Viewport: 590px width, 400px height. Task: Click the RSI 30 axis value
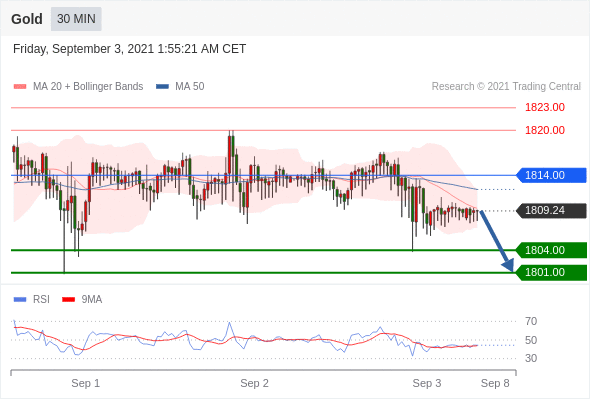(x=531, y=358)
